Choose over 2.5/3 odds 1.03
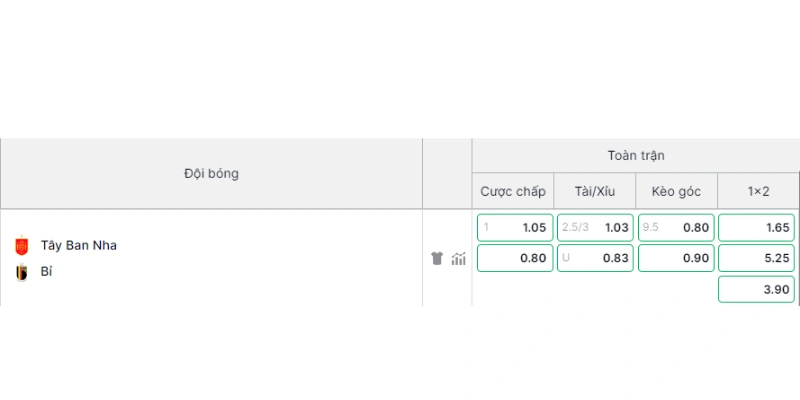This screenshot has width=800, height=400. click(595, 228)
